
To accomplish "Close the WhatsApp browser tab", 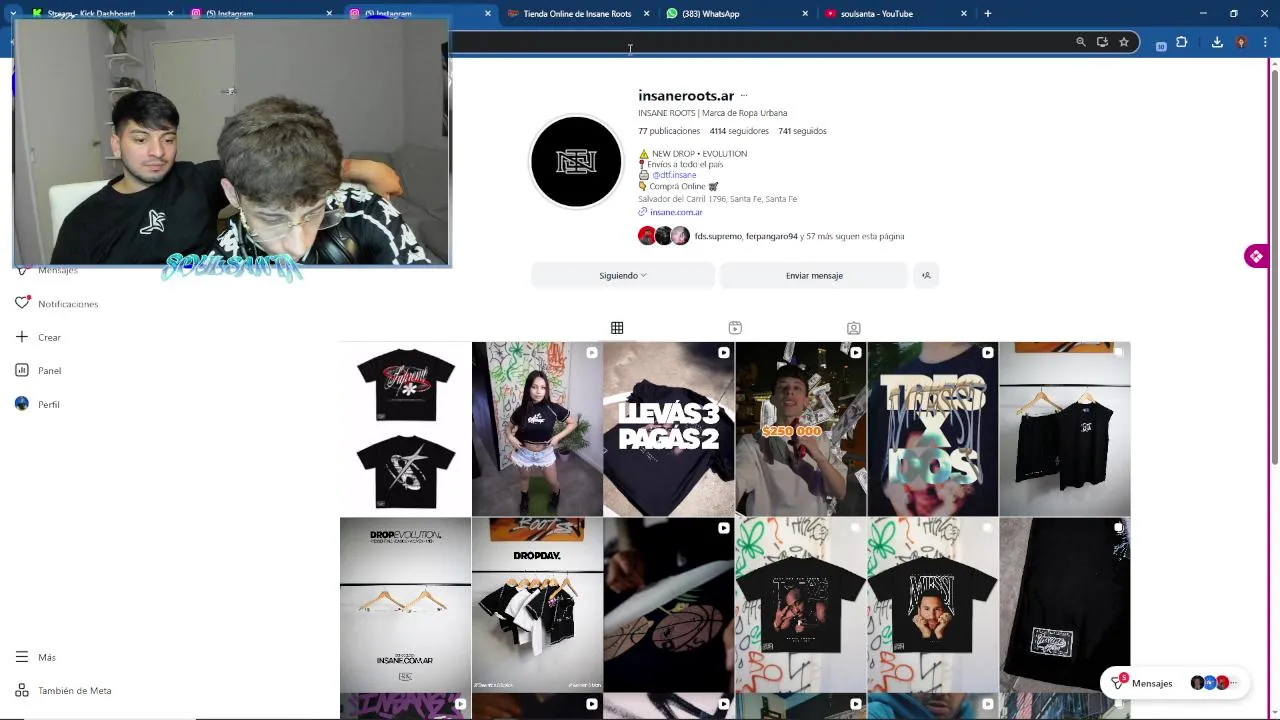I will [x=805, y=14].
